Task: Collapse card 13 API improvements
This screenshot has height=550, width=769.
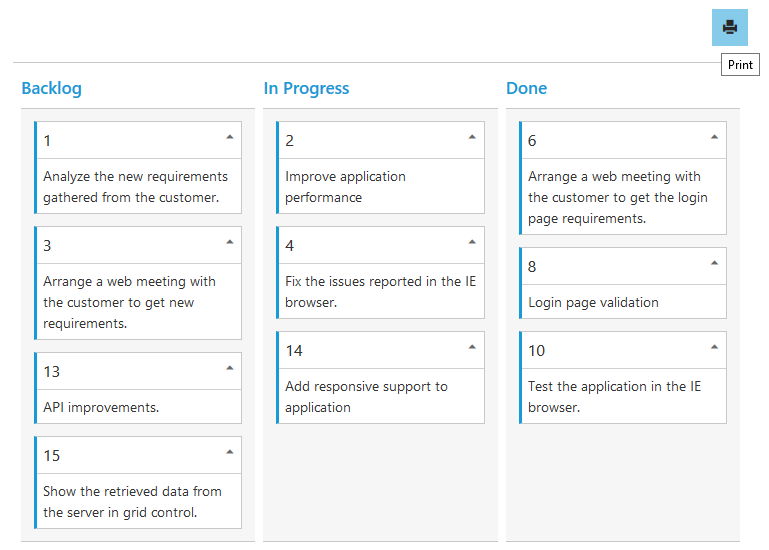Action: (x=230, y=368)
